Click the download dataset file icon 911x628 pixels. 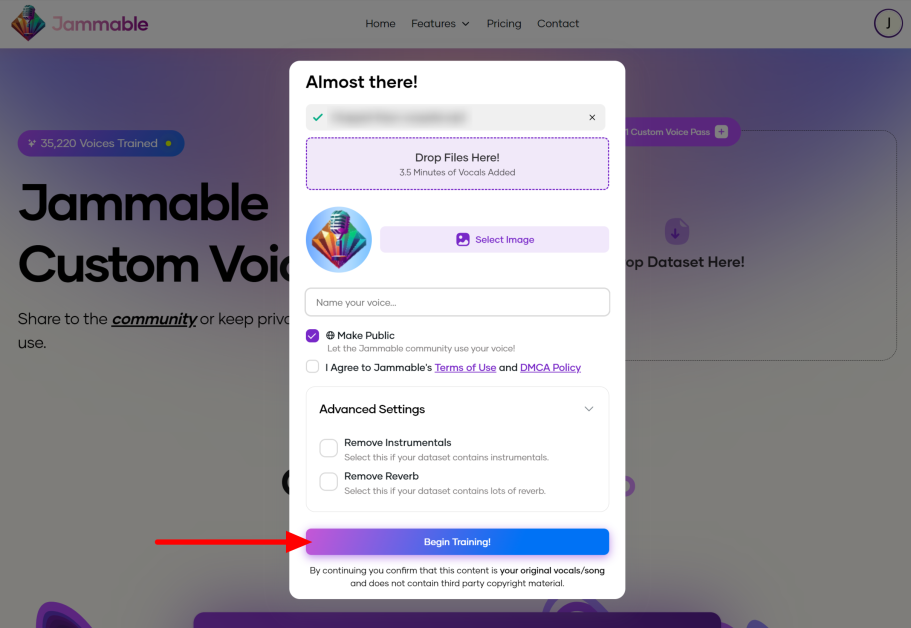point(676,232)
